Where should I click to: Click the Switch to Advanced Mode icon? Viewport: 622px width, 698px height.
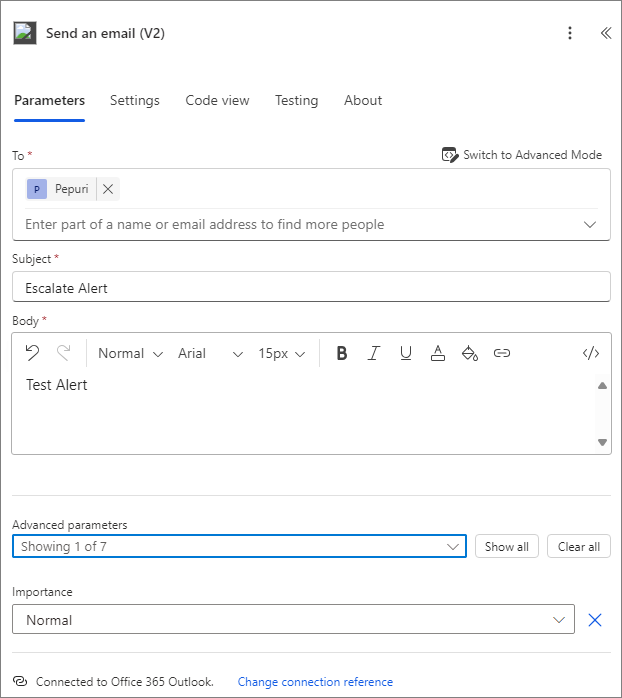click(449, 155)
